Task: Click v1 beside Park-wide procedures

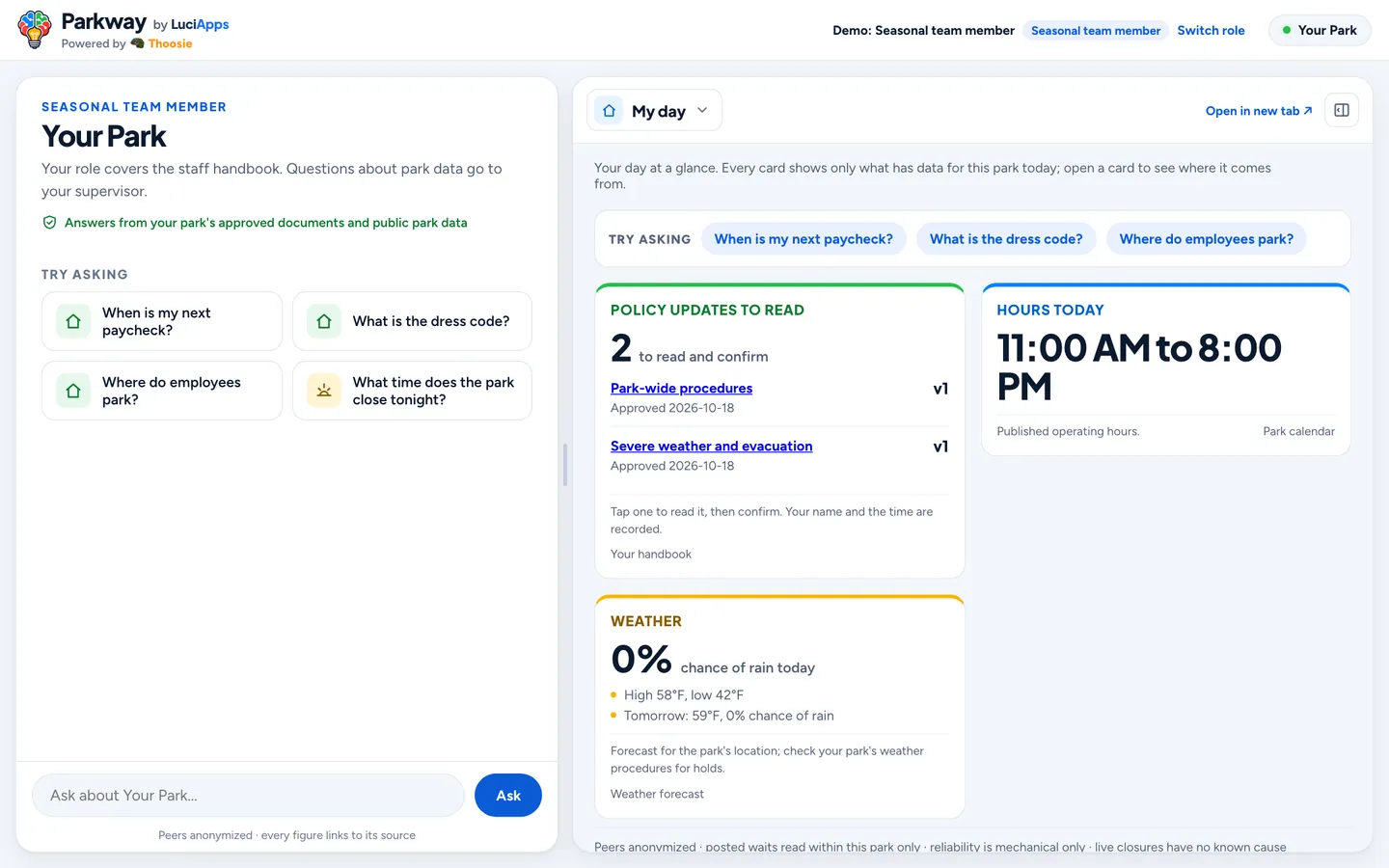Action: pos(940,389)
